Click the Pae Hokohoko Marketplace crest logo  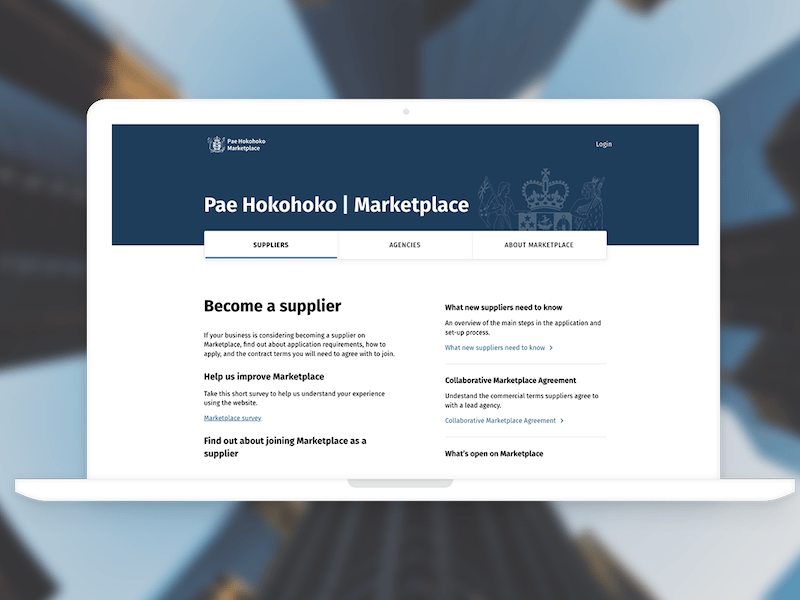[216, 145]
